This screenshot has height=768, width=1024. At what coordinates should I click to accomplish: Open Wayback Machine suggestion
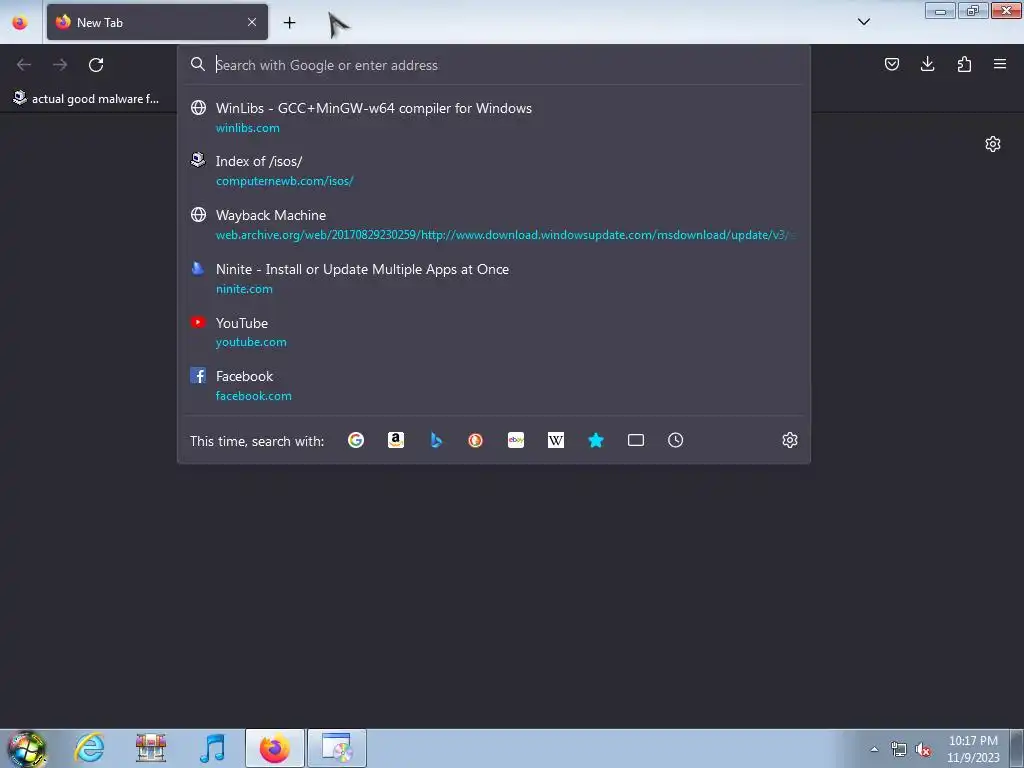click(x=493, y=225)
